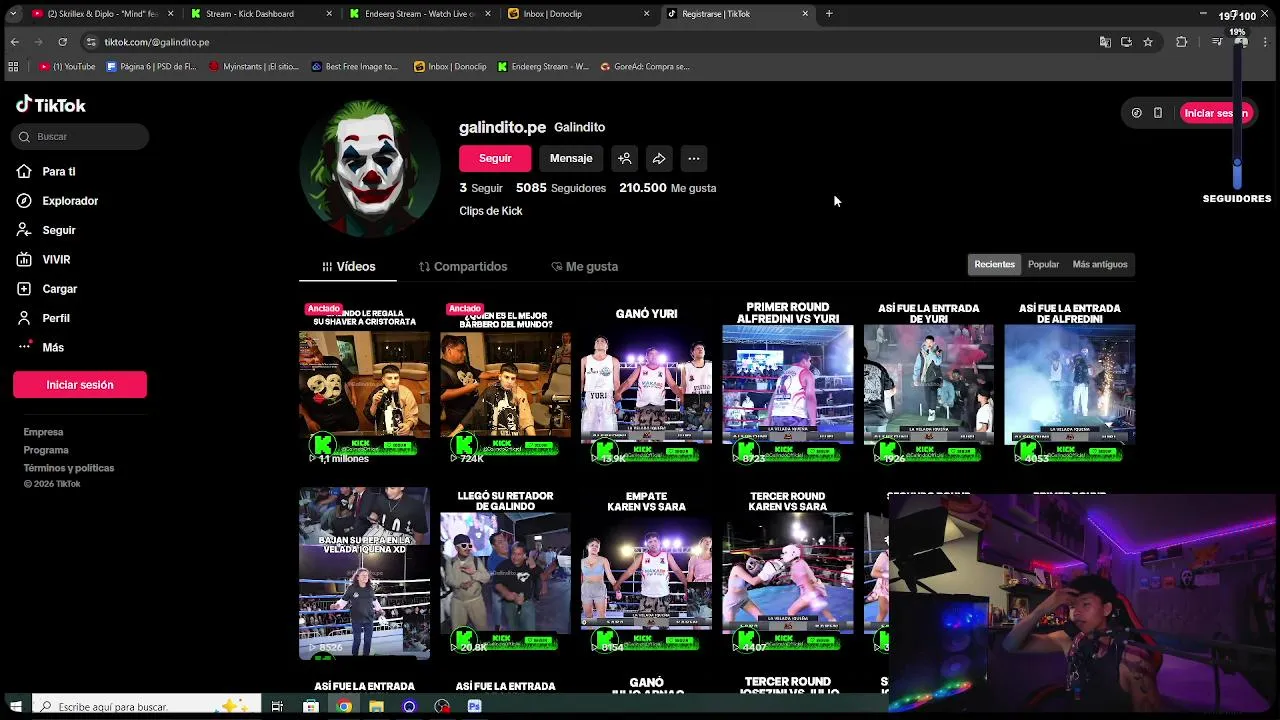
Task: Click the 3 Seguir following count
Action: tap(481, 188)
